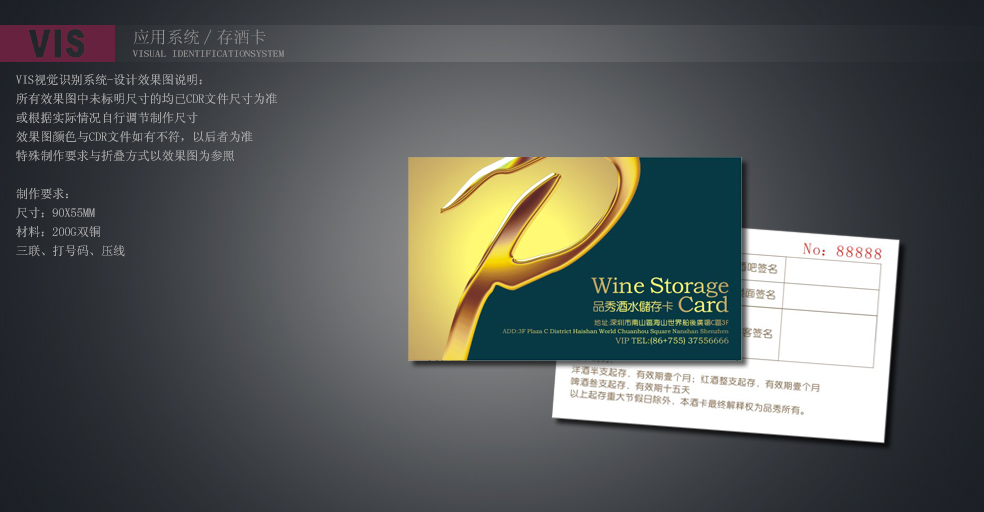
Task: Select the size text '尺寸:90X55MM'
Action: pyautogui.click(x=55, y=213)
